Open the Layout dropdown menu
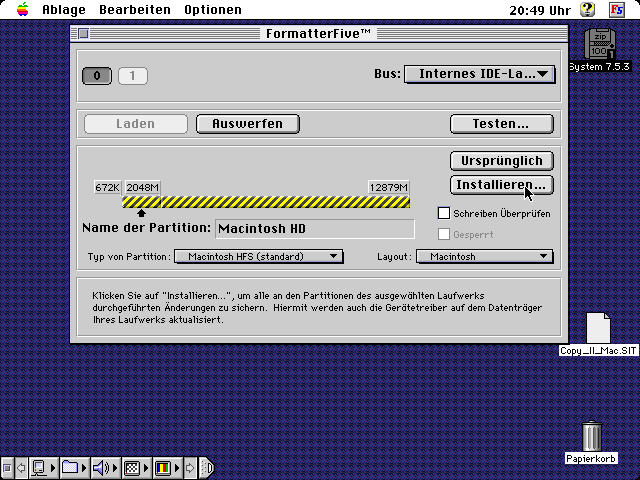Screen dimensions: 640x480 484,257
